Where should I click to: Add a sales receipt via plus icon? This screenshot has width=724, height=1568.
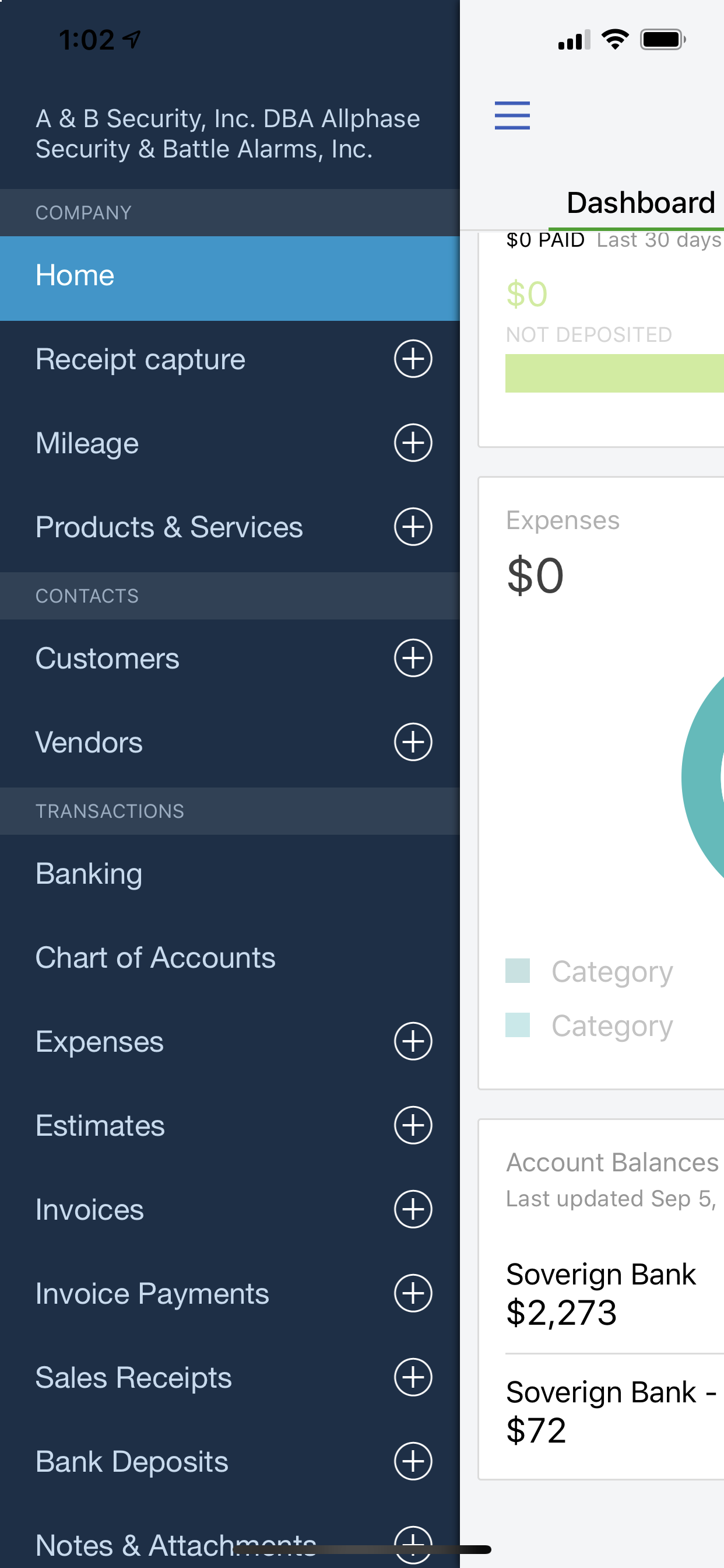coord(413,1377)
